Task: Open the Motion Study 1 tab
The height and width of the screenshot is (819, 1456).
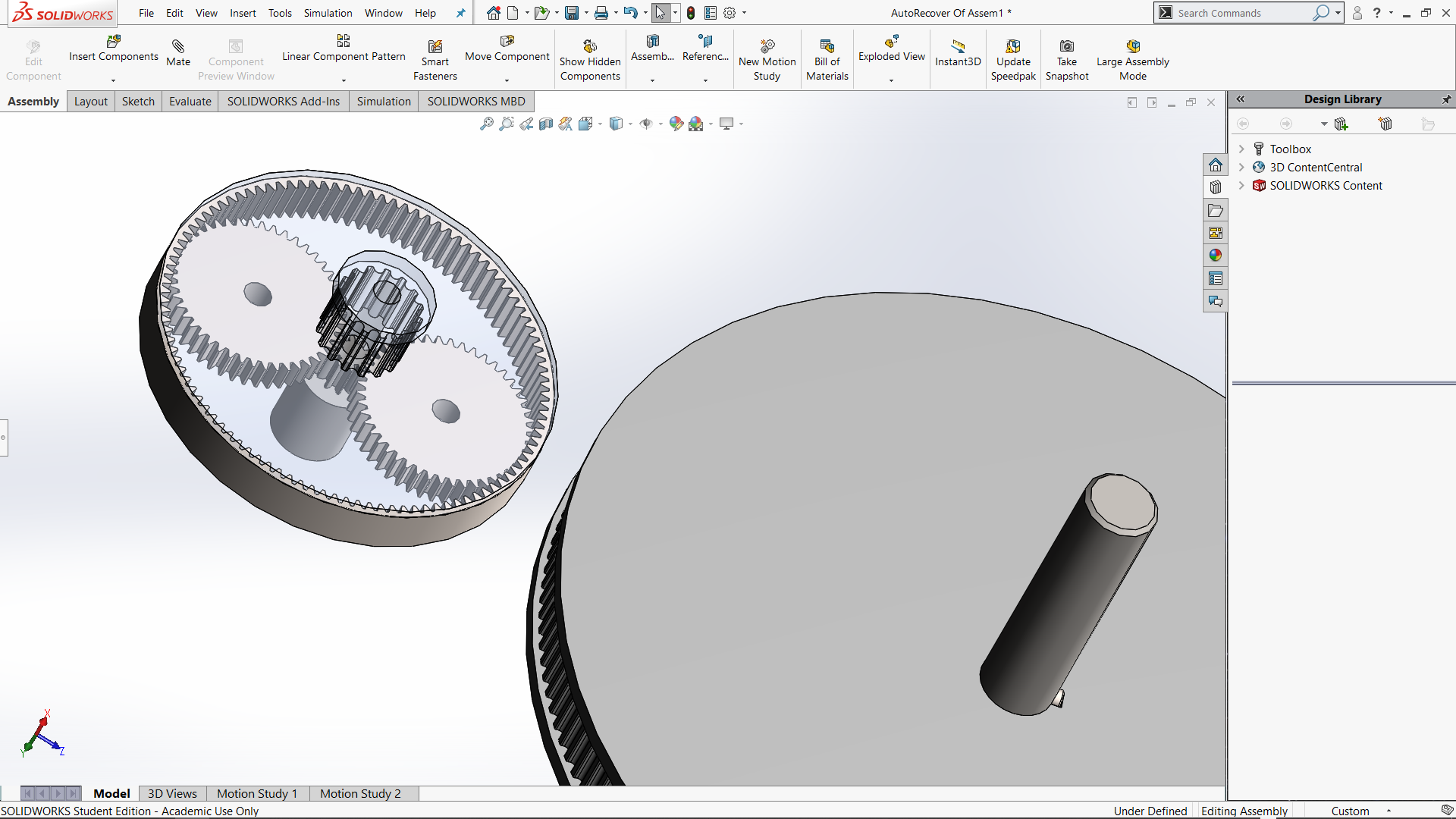Action: click(256, 793)
